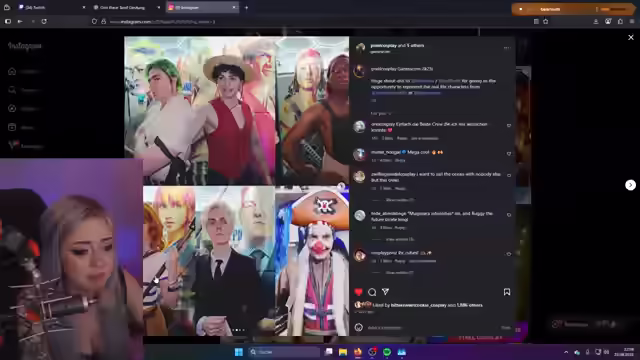Image resolution: width=640 pixels, height=360 pixels.
Task: Like the post with the heart icon
Action: point(358,292)
